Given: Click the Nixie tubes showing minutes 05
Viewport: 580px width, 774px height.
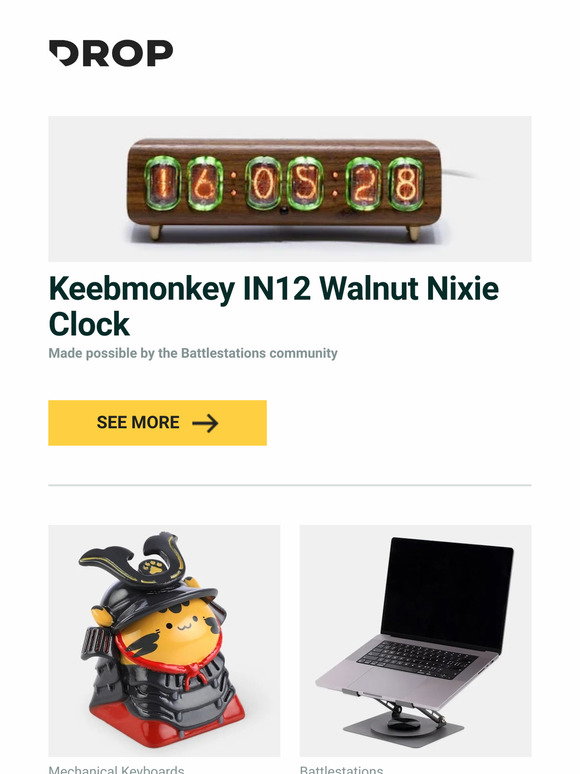Looking at the screenshot, I should [285, 184].
